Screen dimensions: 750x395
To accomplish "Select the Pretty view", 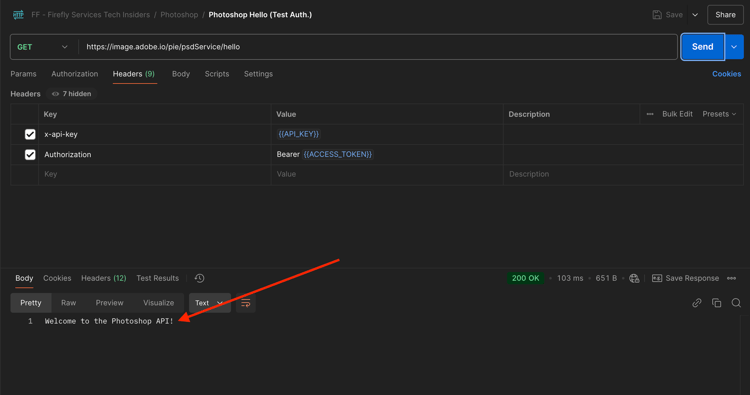I will click(31, 303).
